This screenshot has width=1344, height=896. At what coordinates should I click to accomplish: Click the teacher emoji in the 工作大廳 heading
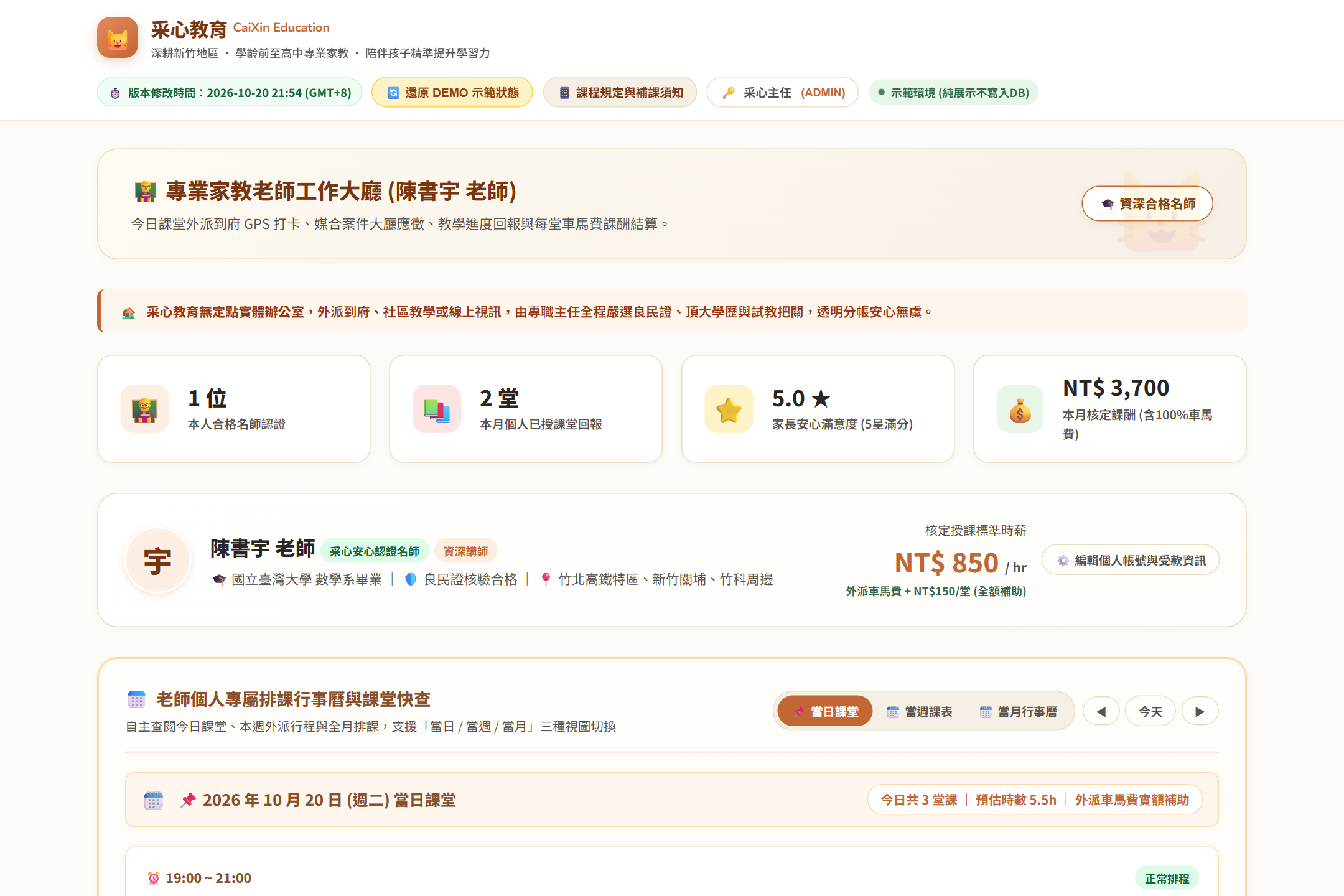point(146,192)
